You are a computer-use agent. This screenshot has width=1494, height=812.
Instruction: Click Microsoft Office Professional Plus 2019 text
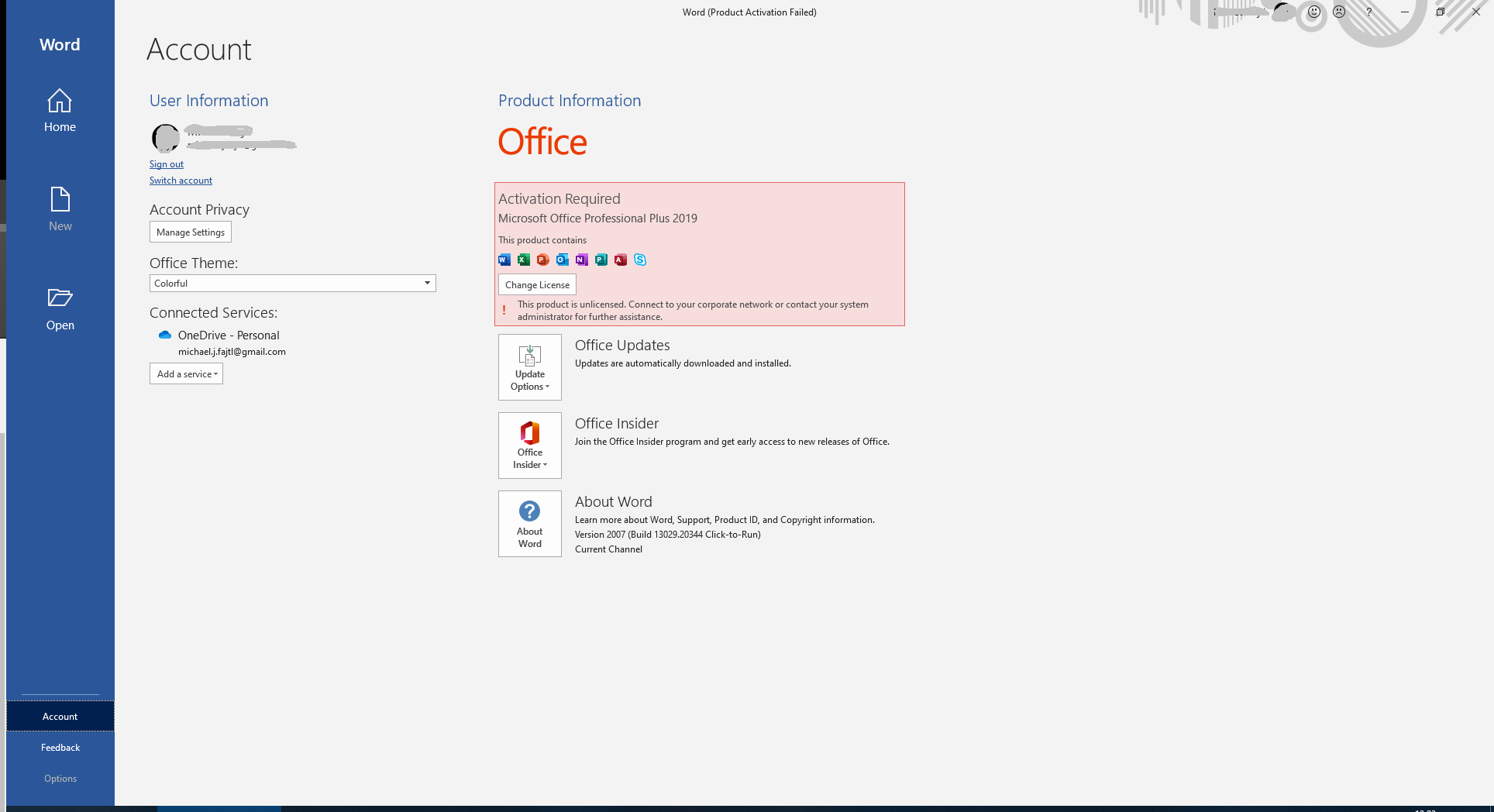597,218
